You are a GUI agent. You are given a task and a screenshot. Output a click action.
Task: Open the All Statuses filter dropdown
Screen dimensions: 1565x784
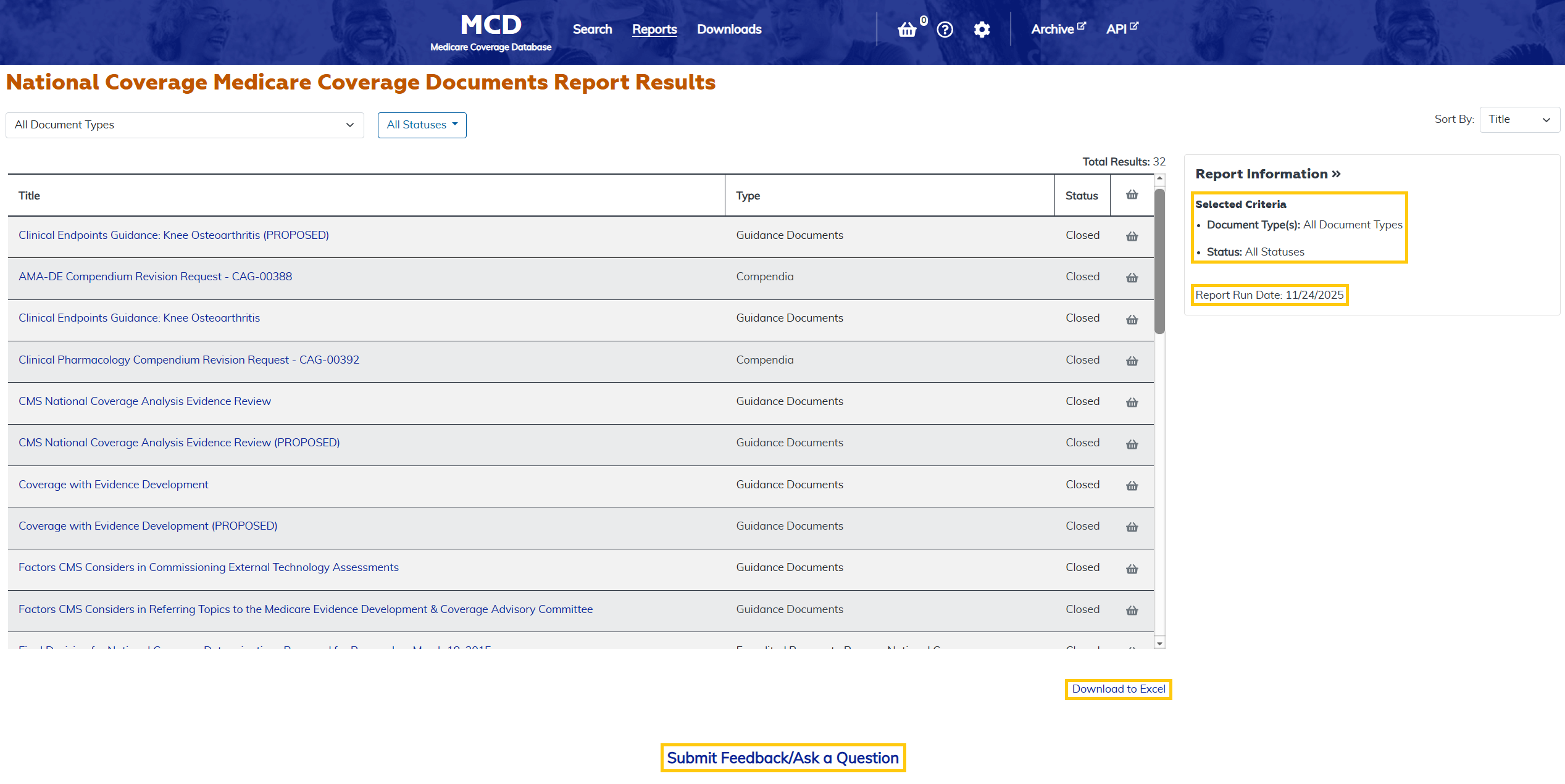(x=422, y=125)
